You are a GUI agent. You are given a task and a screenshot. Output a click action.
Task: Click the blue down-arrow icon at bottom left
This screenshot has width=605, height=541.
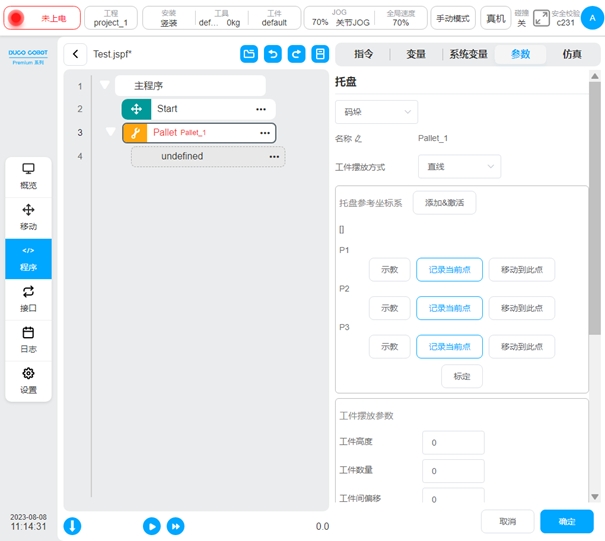[73, 526]
